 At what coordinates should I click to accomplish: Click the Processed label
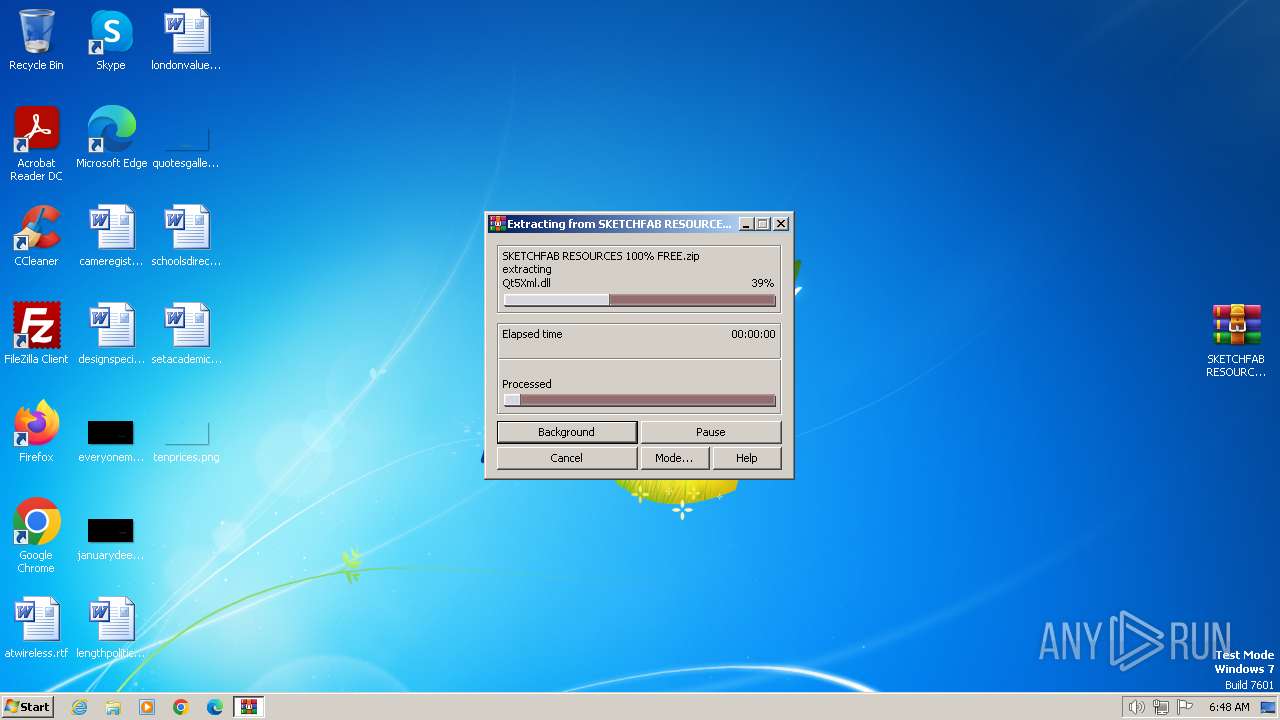tap(527, 384)
